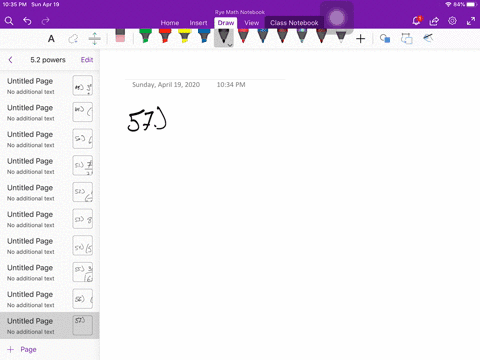Open the settings gear
This screenshot has height=360, width=480.
click(452, 21)
